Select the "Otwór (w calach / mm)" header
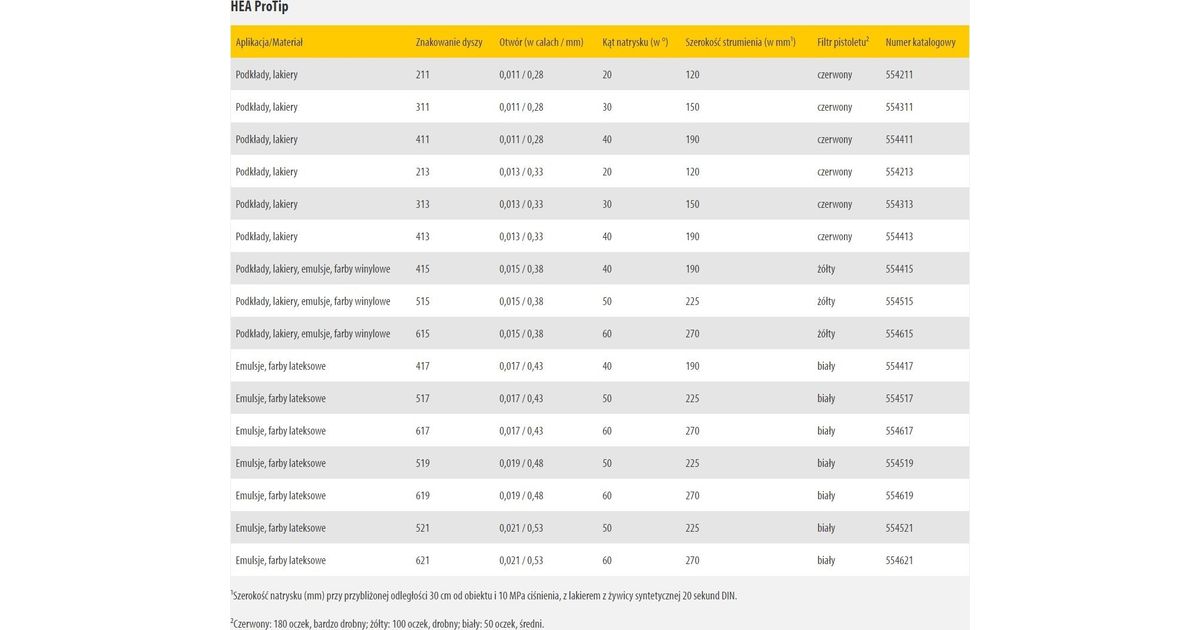 point(541,43)
